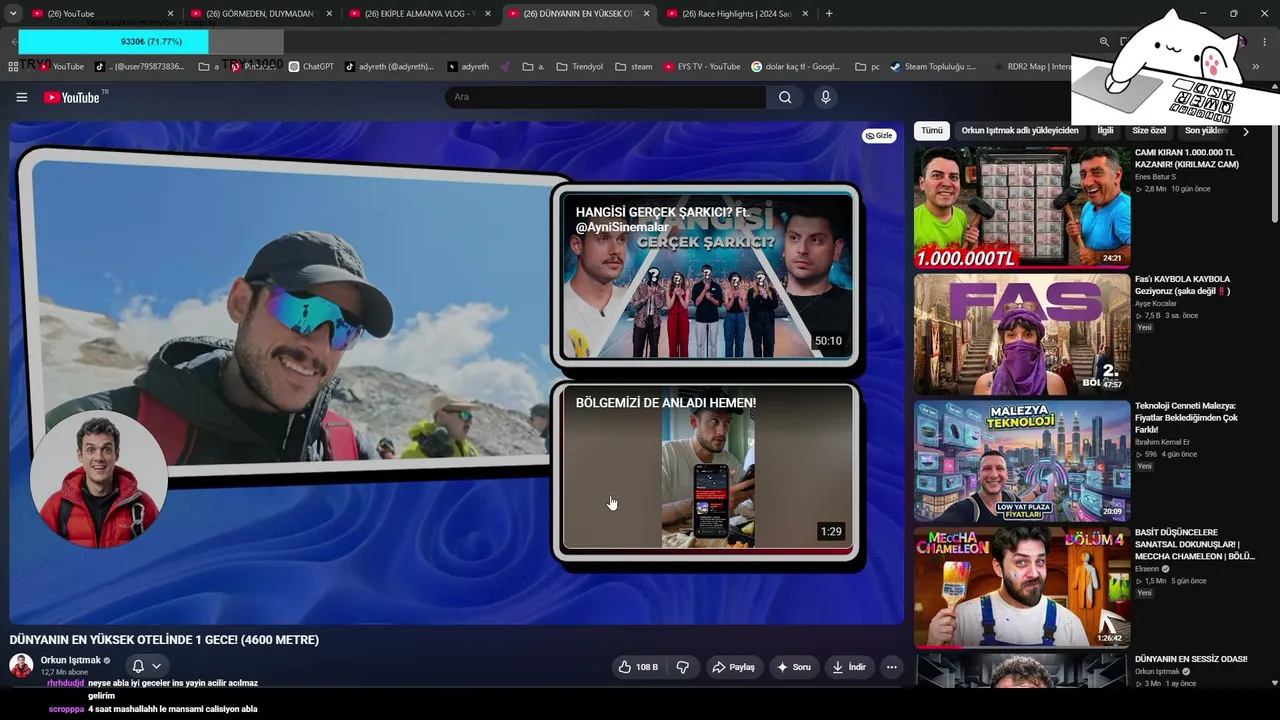This screenshot has height=720, width=1280.
Task: Open the tab search dropdown arrow
Action: click(13, 14)
